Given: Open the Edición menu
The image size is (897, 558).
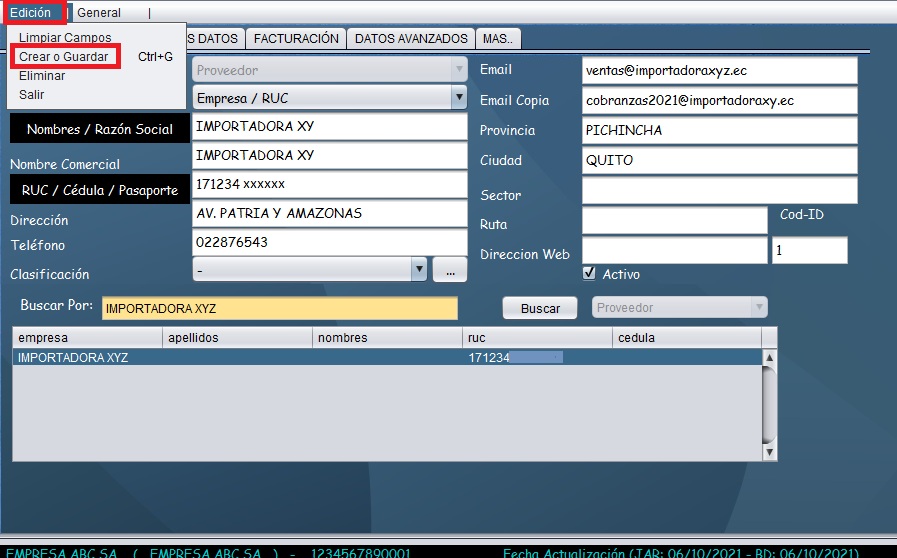Looking at the screenshot, I should pos(31,13).
